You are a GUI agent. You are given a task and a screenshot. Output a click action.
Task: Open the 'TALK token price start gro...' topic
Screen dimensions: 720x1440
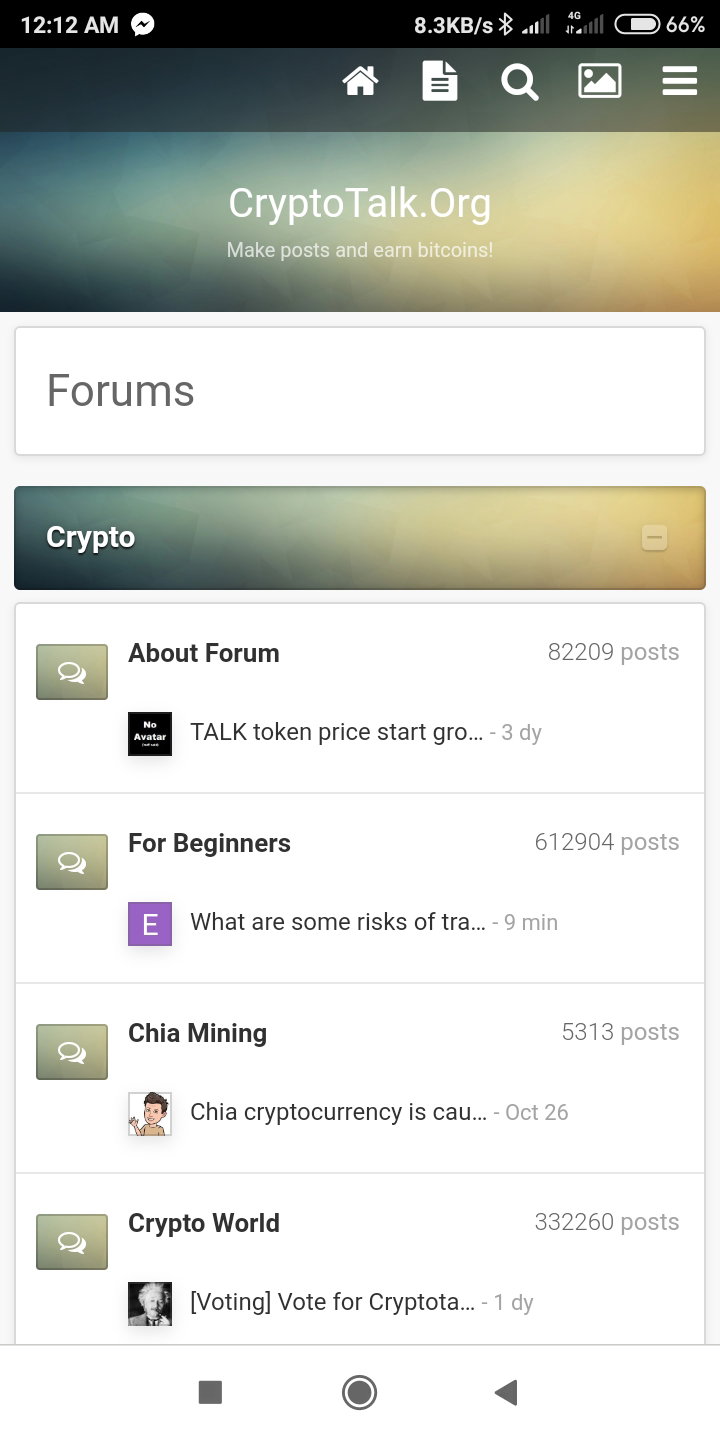[x=337, y=732]
